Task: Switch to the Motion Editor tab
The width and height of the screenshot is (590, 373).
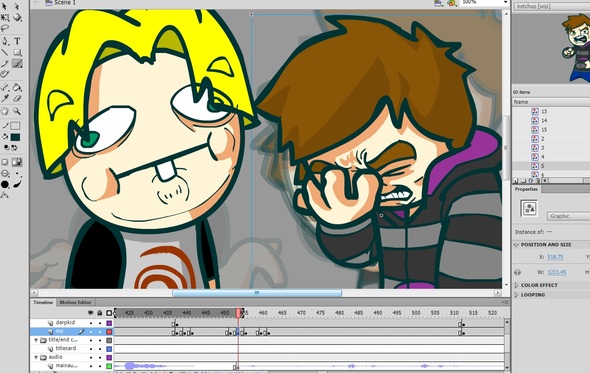Action: (75, 302)
